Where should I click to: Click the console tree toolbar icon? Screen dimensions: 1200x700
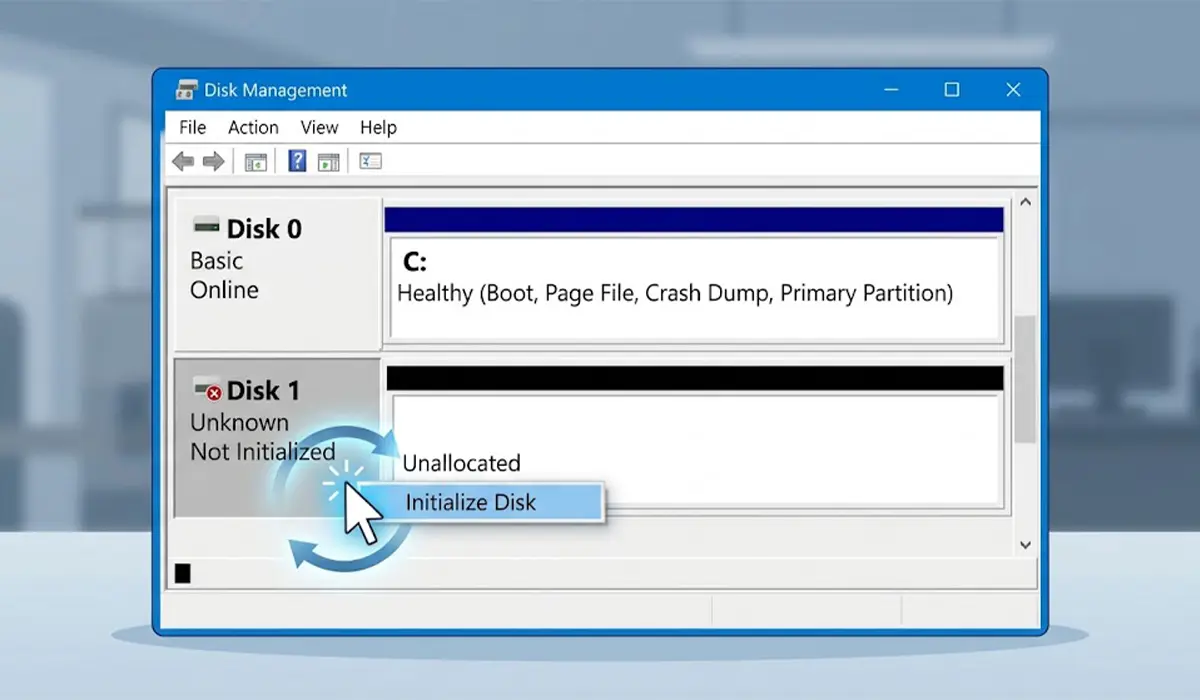256,162
